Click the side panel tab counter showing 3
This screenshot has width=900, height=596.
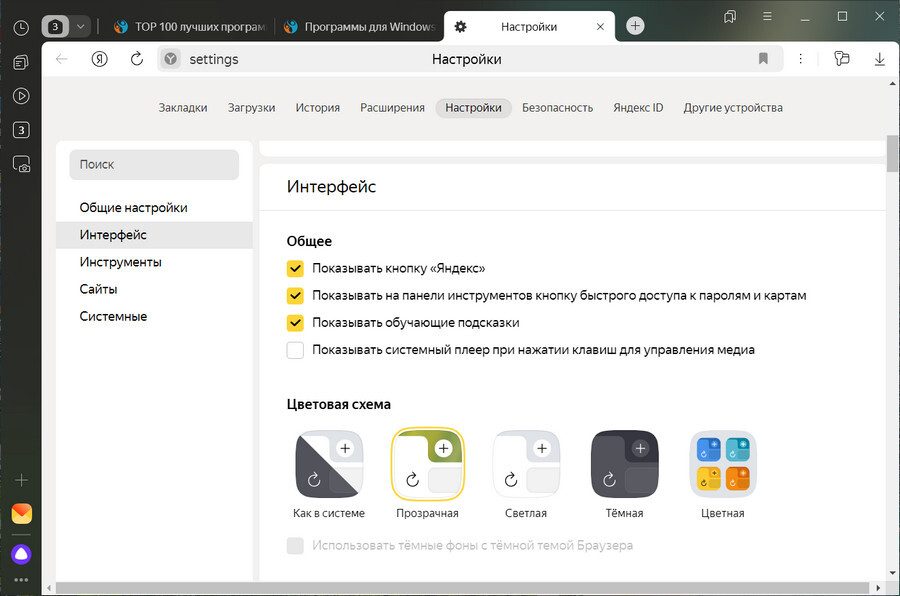pyautogui.click(x=21, y=130)
